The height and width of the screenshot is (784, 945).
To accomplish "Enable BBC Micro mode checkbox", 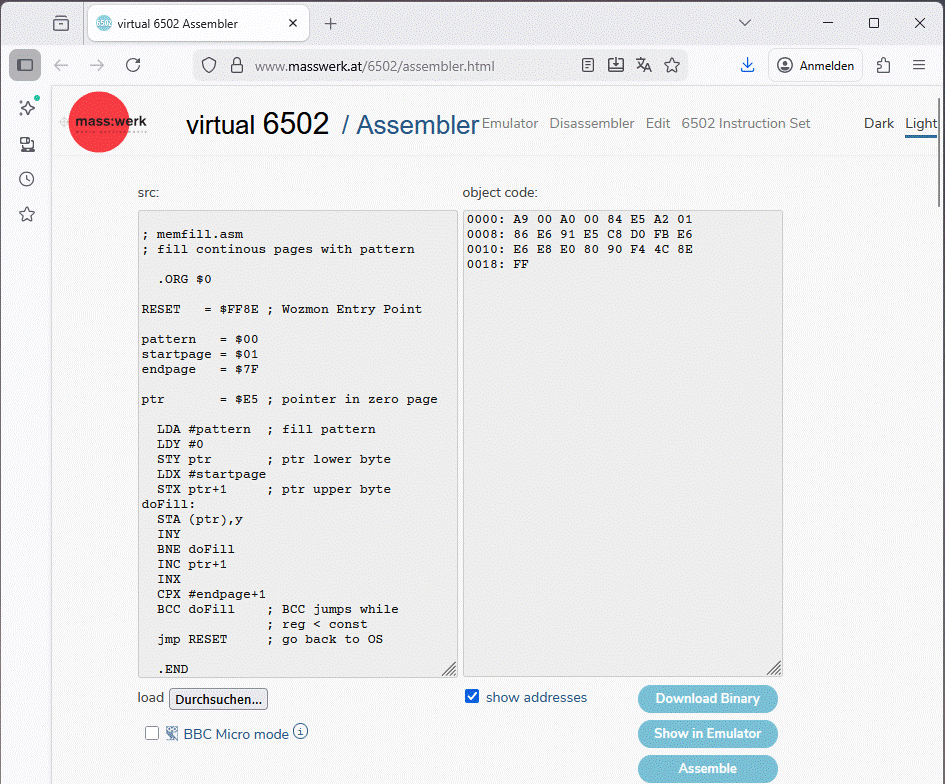I will pyautogui.click(x=152, y=733).
